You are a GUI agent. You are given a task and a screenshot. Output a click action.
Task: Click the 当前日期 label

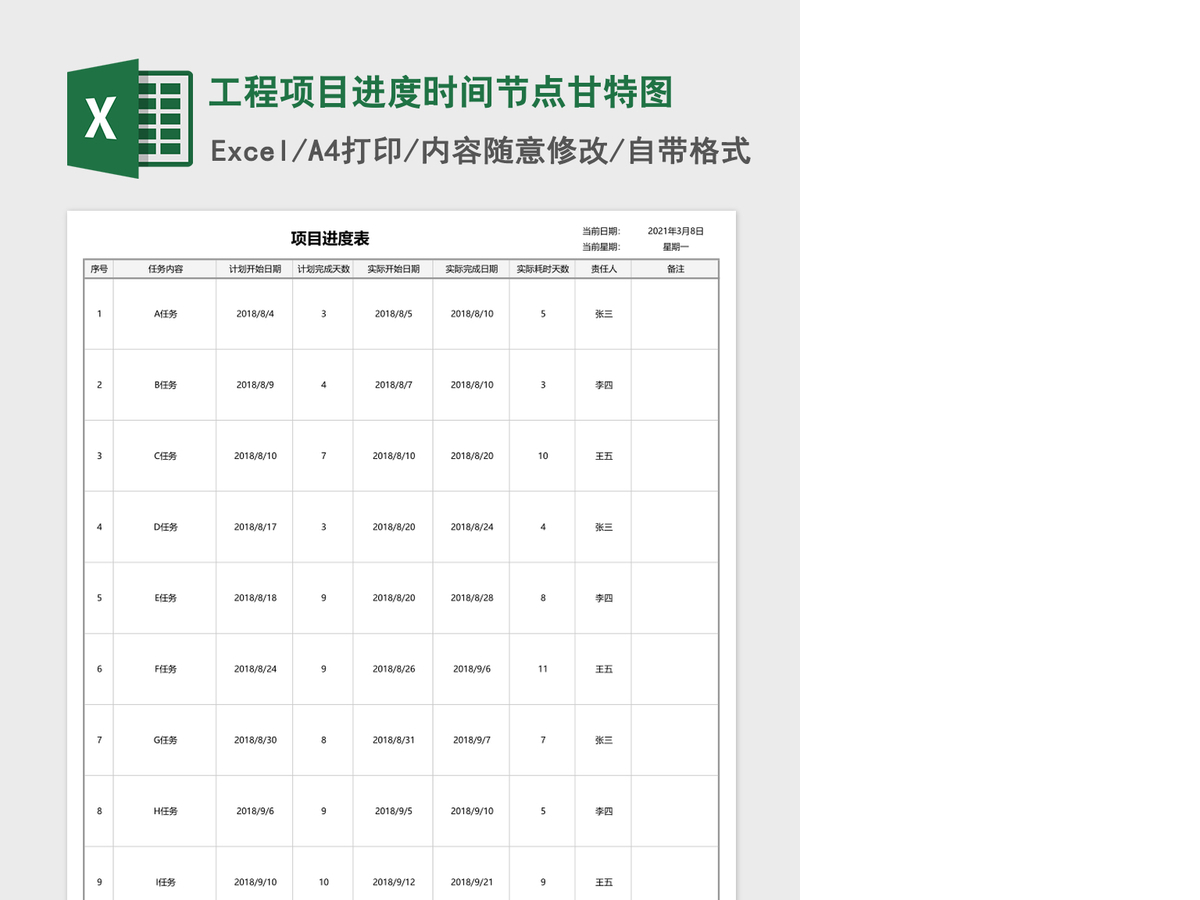(x=601, y=231)
